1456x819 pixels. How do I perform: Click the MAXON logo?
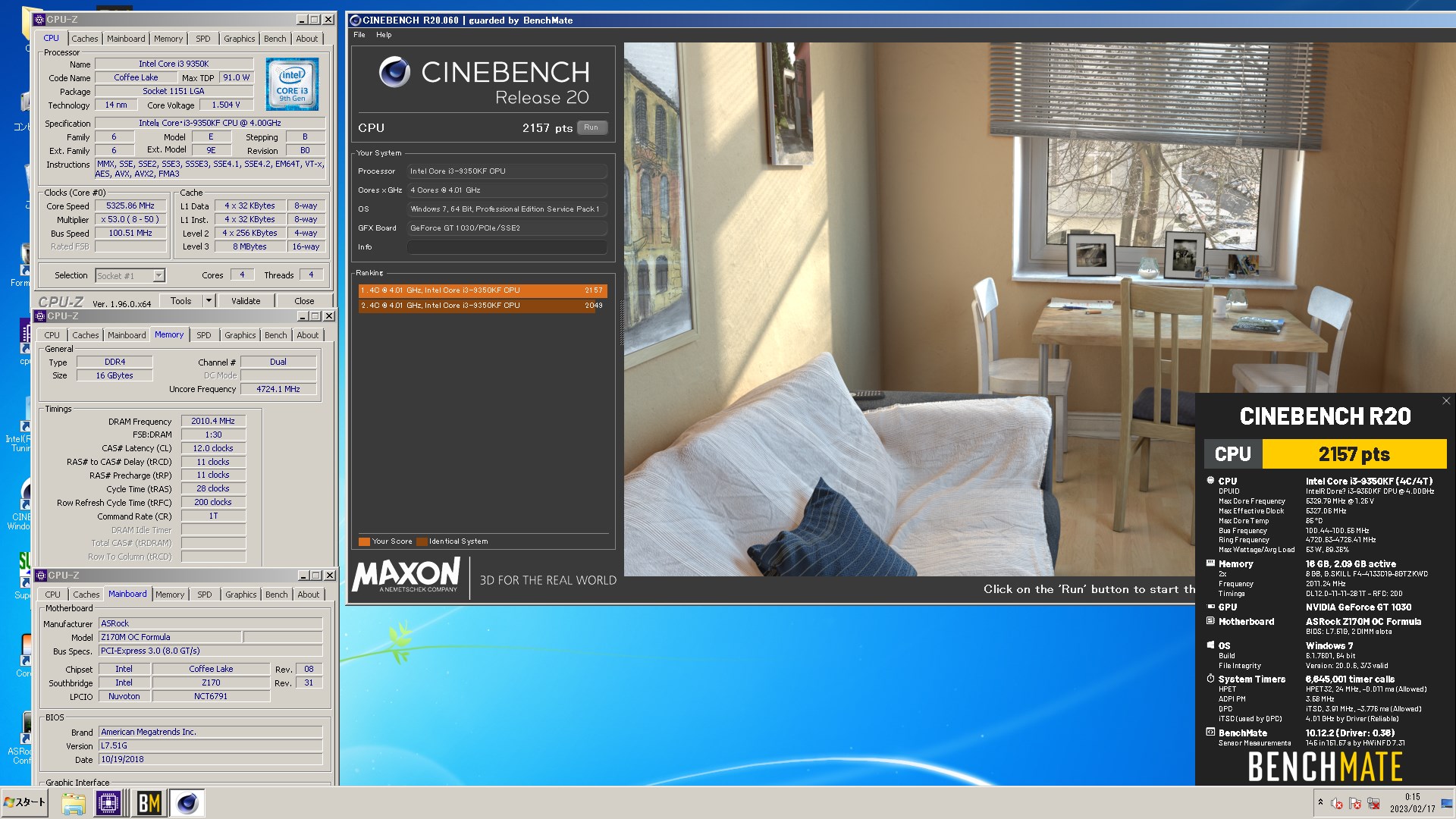coord(406,576)
